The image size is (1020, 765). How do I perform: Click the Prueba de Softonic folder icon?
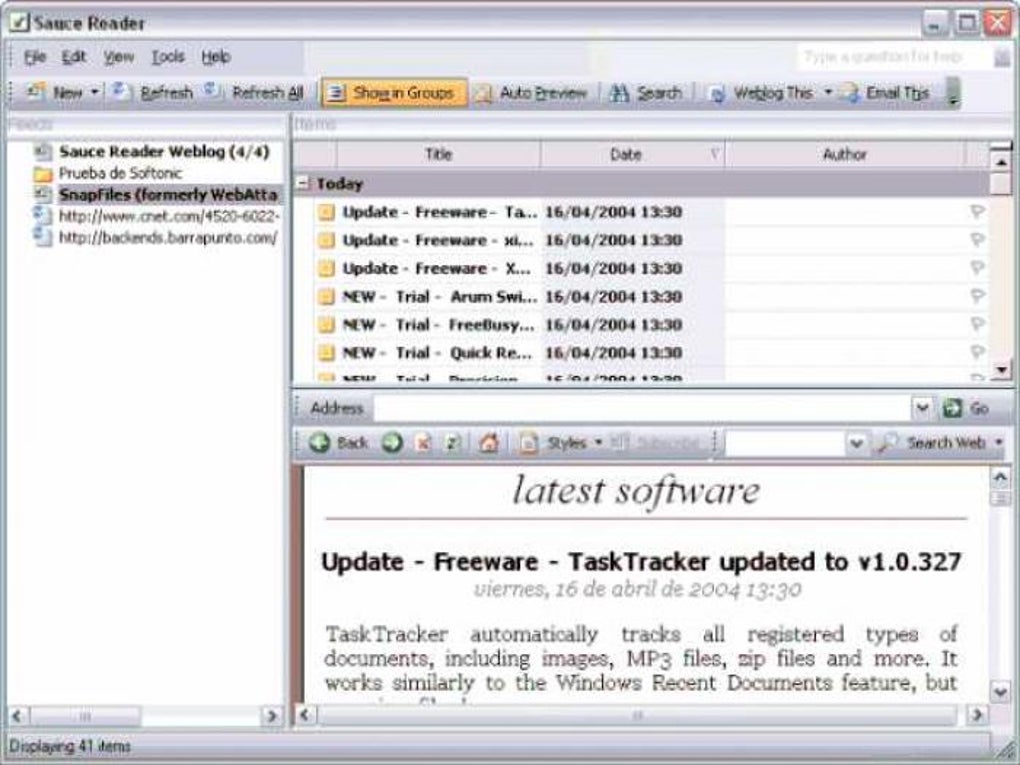pos(43,174)
